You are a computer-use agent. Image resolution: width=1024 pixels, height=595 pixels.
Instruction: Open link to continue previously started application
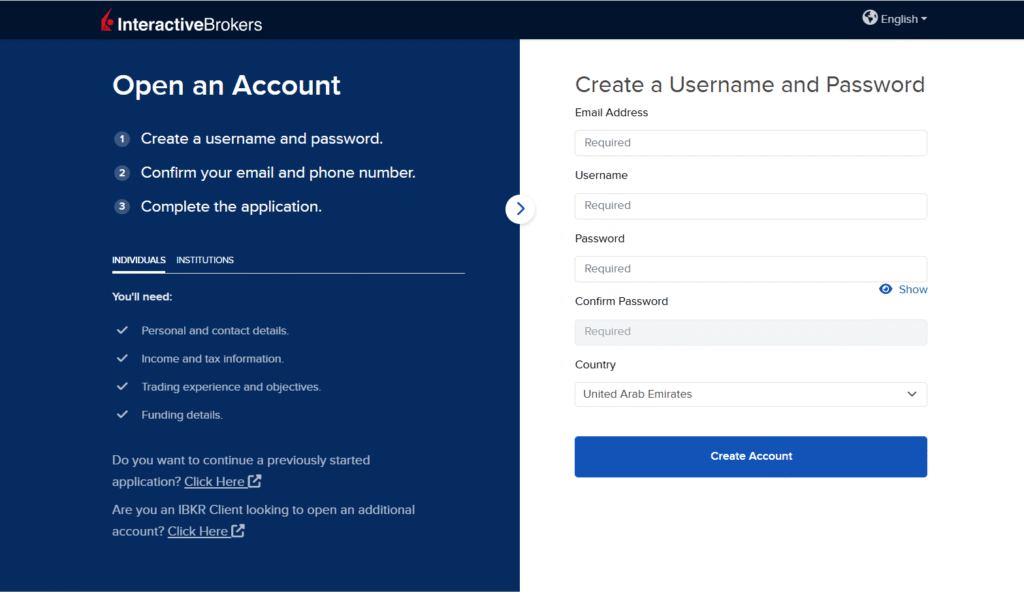[x=214, y=482]
